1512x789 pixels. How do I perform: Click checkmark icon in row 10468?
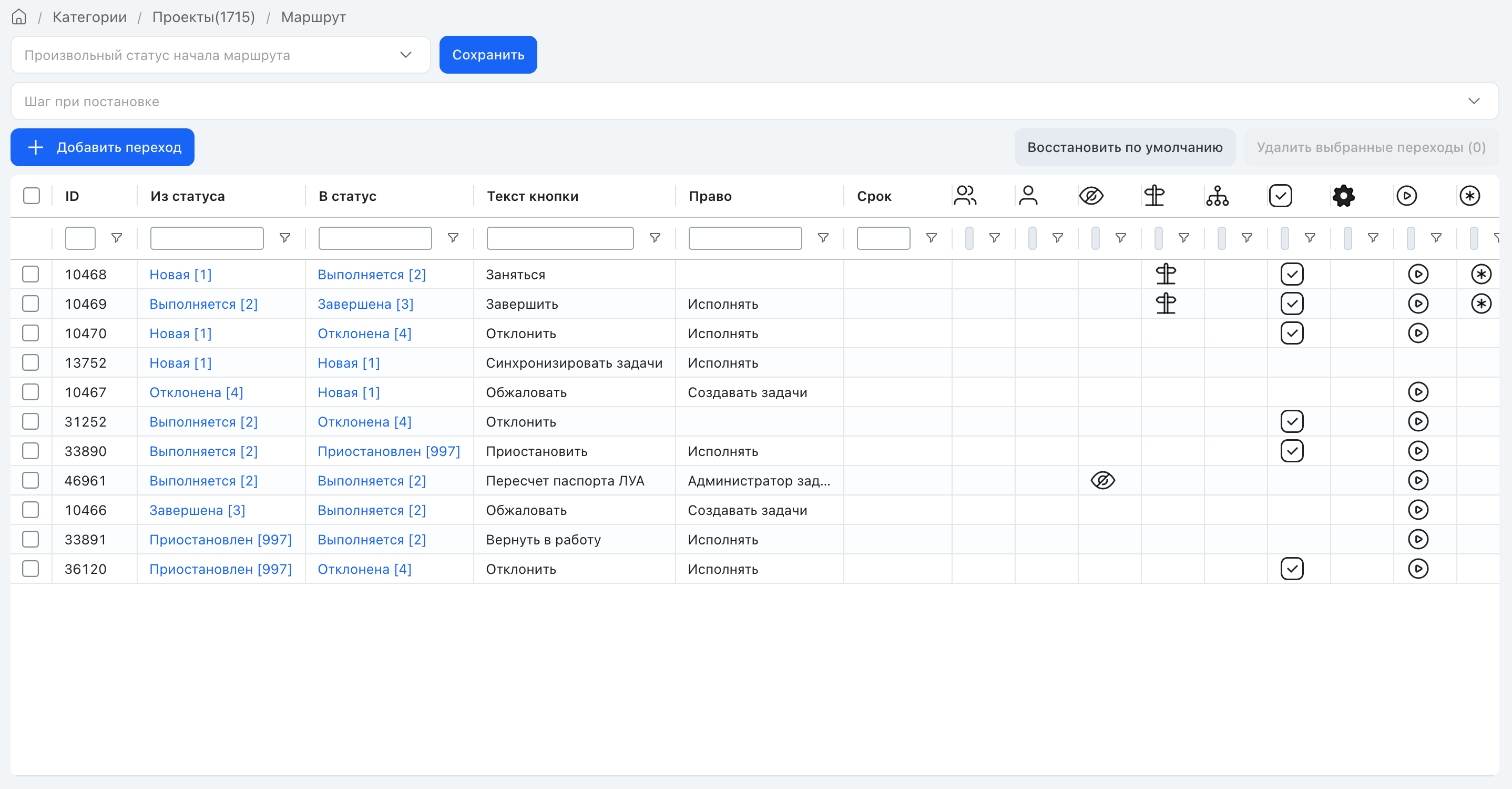click(x=1292, y=274)
